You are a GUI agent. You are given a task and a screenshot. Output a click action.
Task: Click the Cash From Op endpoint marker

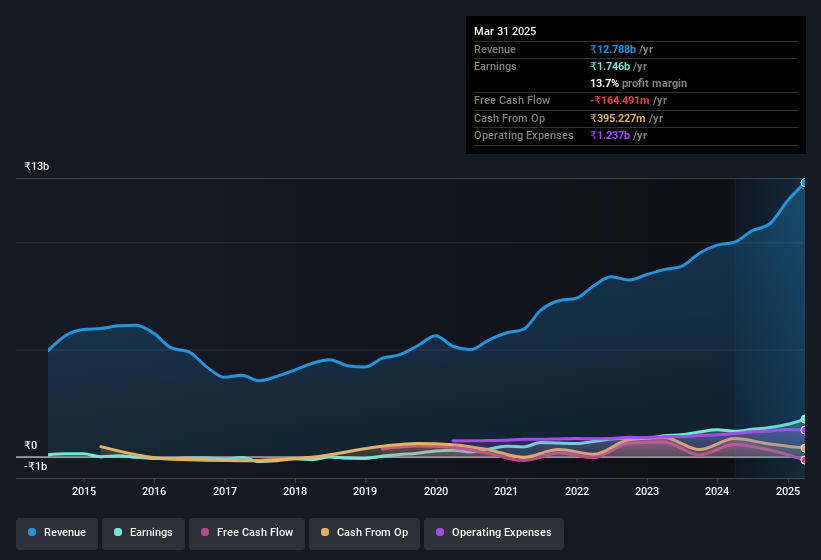(804, 449)
